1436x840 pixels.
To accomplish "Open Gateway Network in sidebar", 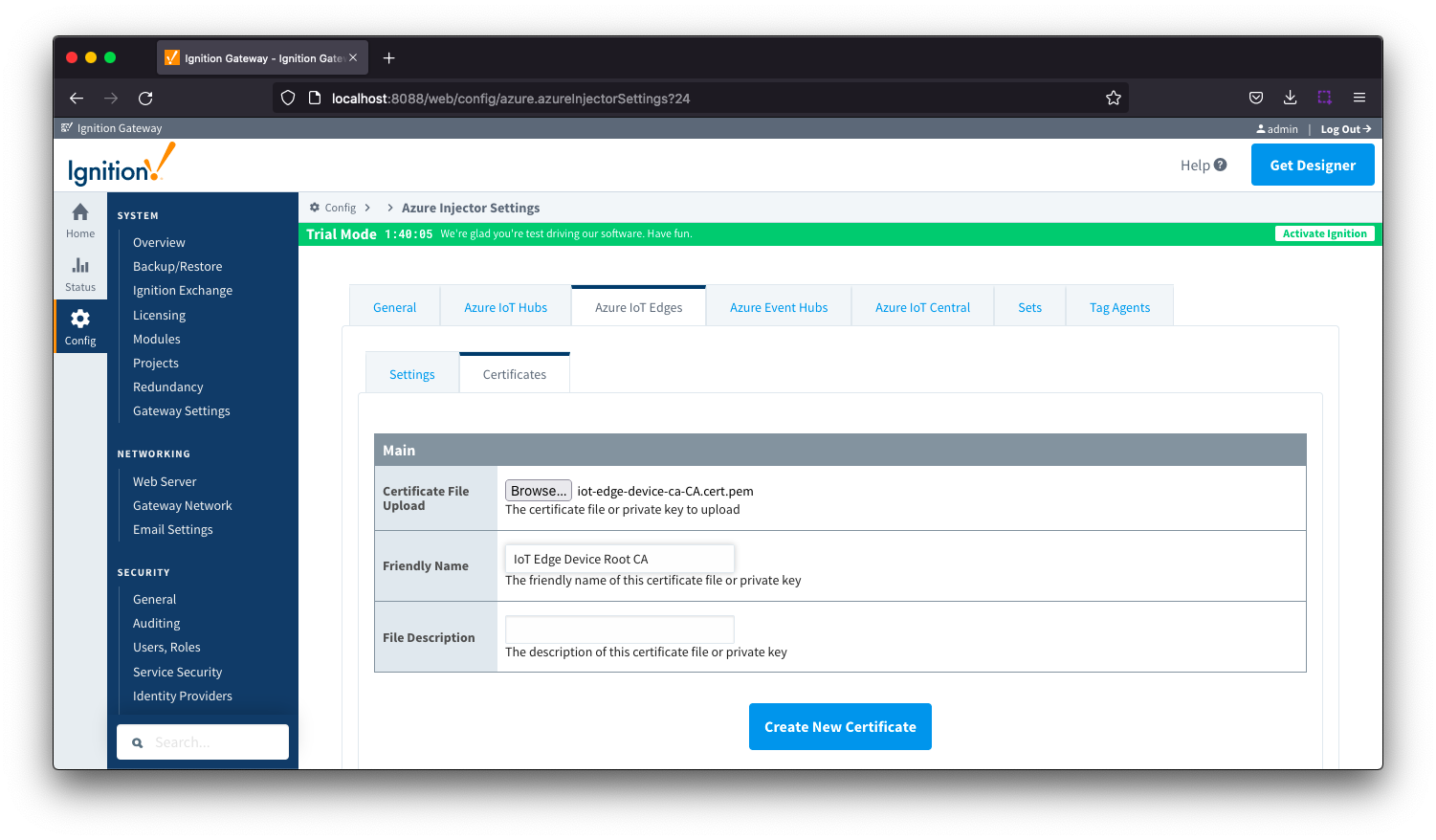I will click(182, 505).
